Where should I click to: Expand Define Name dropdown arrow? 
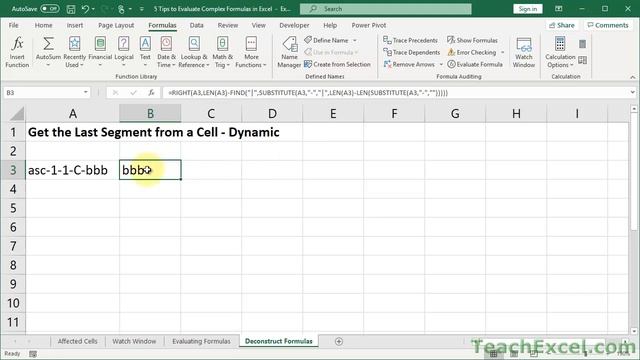[x=355, y=40]
